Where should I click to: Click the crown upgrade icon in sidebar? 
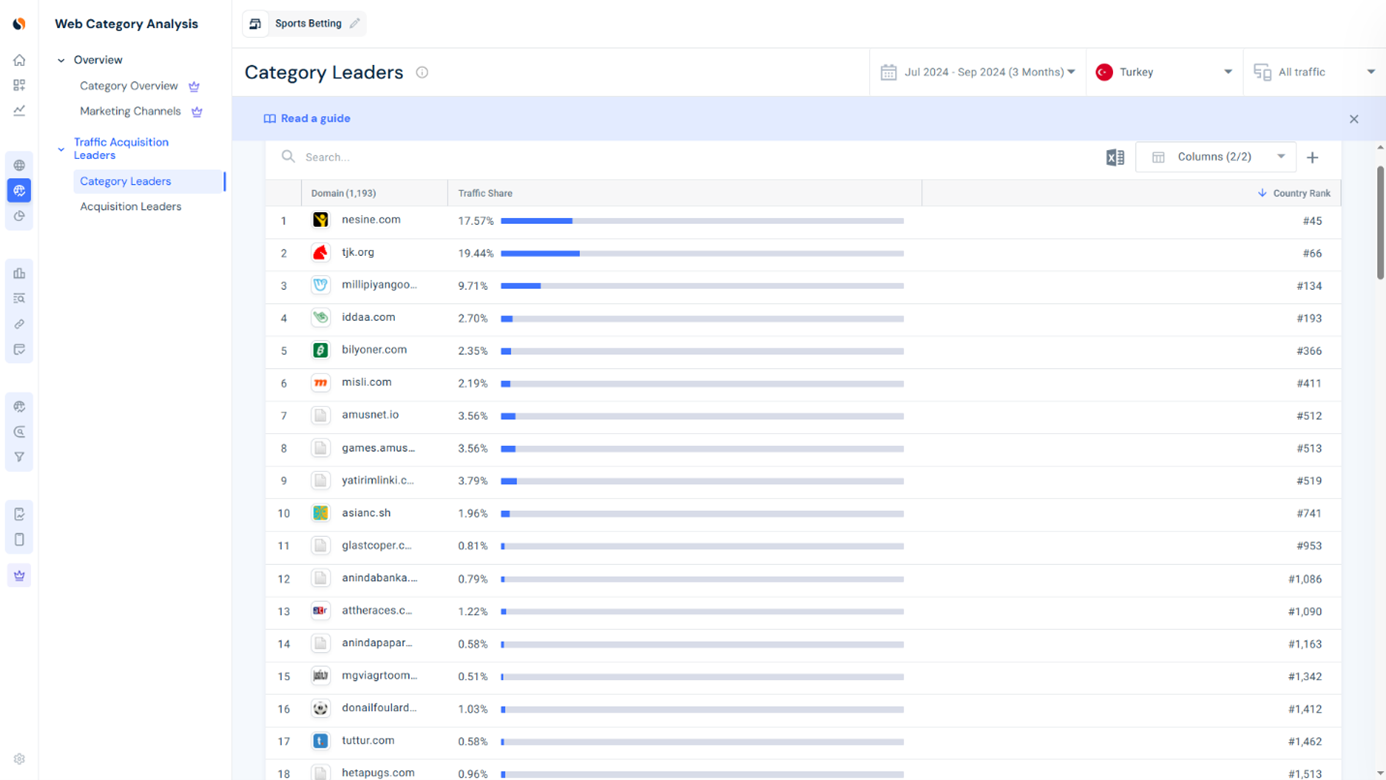pyautogui.click(x=19, y=575)
